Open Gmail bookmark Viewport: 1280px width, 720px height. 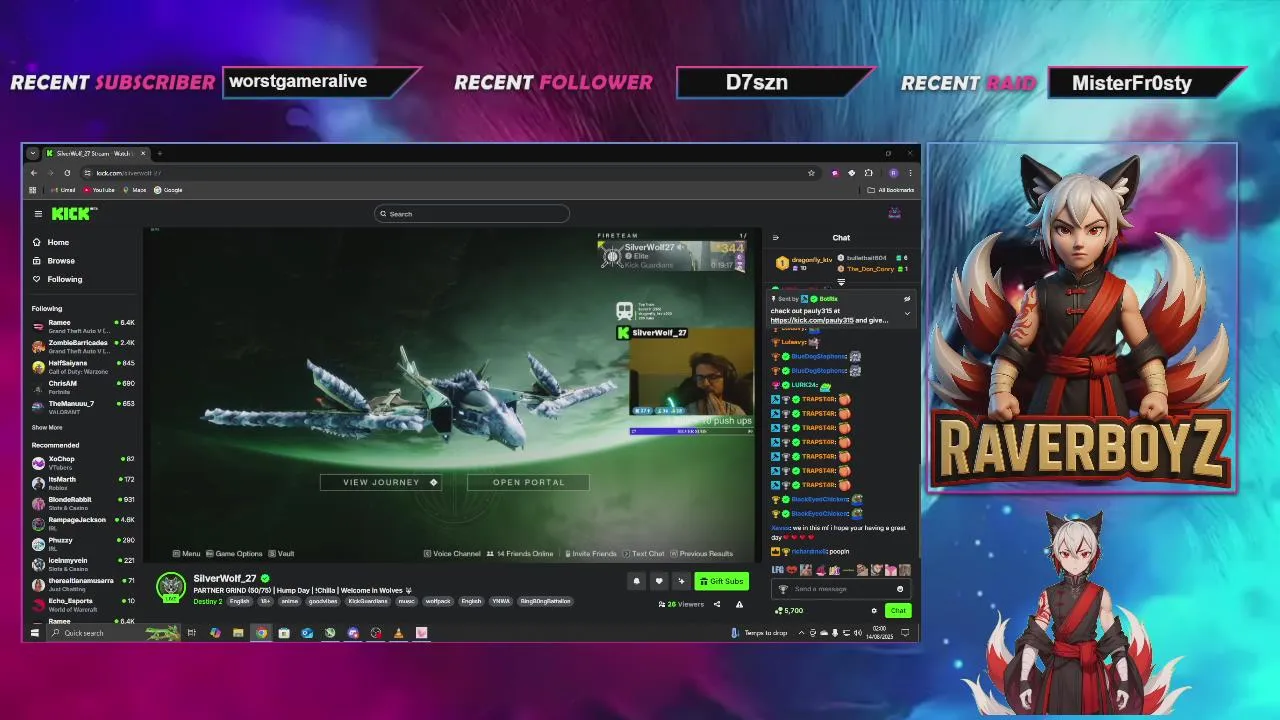63,190
